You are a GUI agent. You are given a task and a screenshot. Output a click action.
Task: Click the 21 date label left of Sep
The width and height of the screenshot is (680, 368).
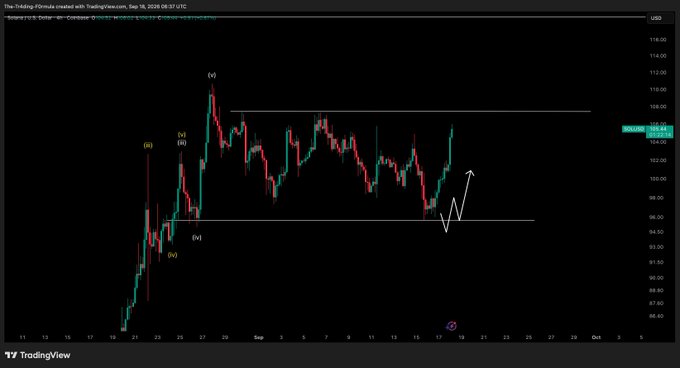[135, 337]
